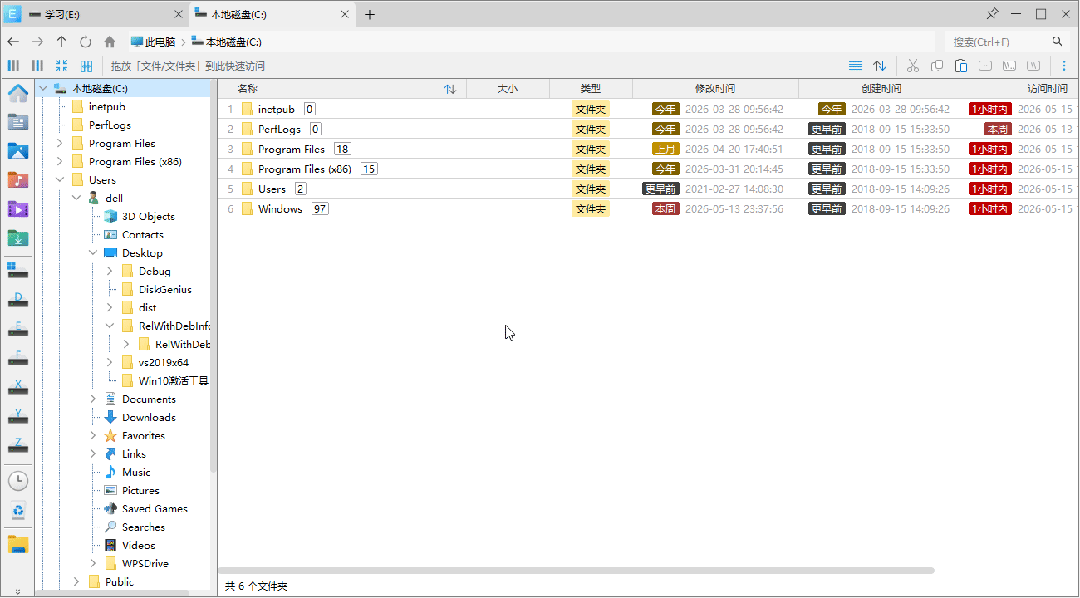This screenshot has width=1080, height=598.
Task: Expand Program Files (x86) in the tree
Action: point(60,162)
